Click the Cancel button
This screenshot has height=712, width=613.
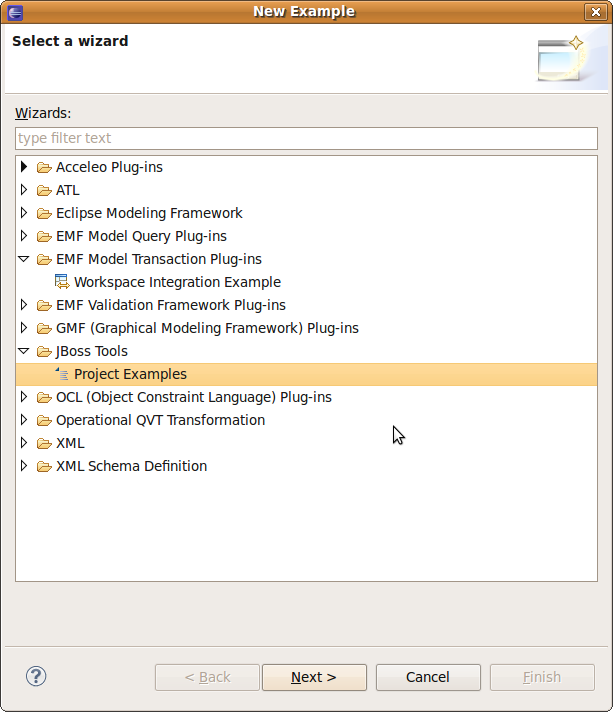pyautogui.click(x=428, y=677)
